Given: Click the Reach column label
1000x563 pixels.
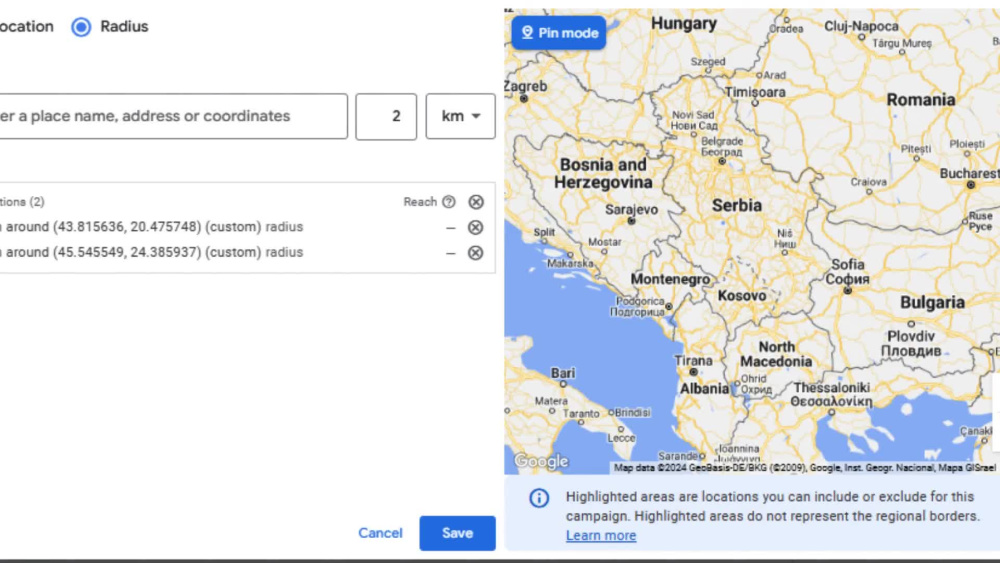Looking at the screenshot, I should click(x=420, y=201).
